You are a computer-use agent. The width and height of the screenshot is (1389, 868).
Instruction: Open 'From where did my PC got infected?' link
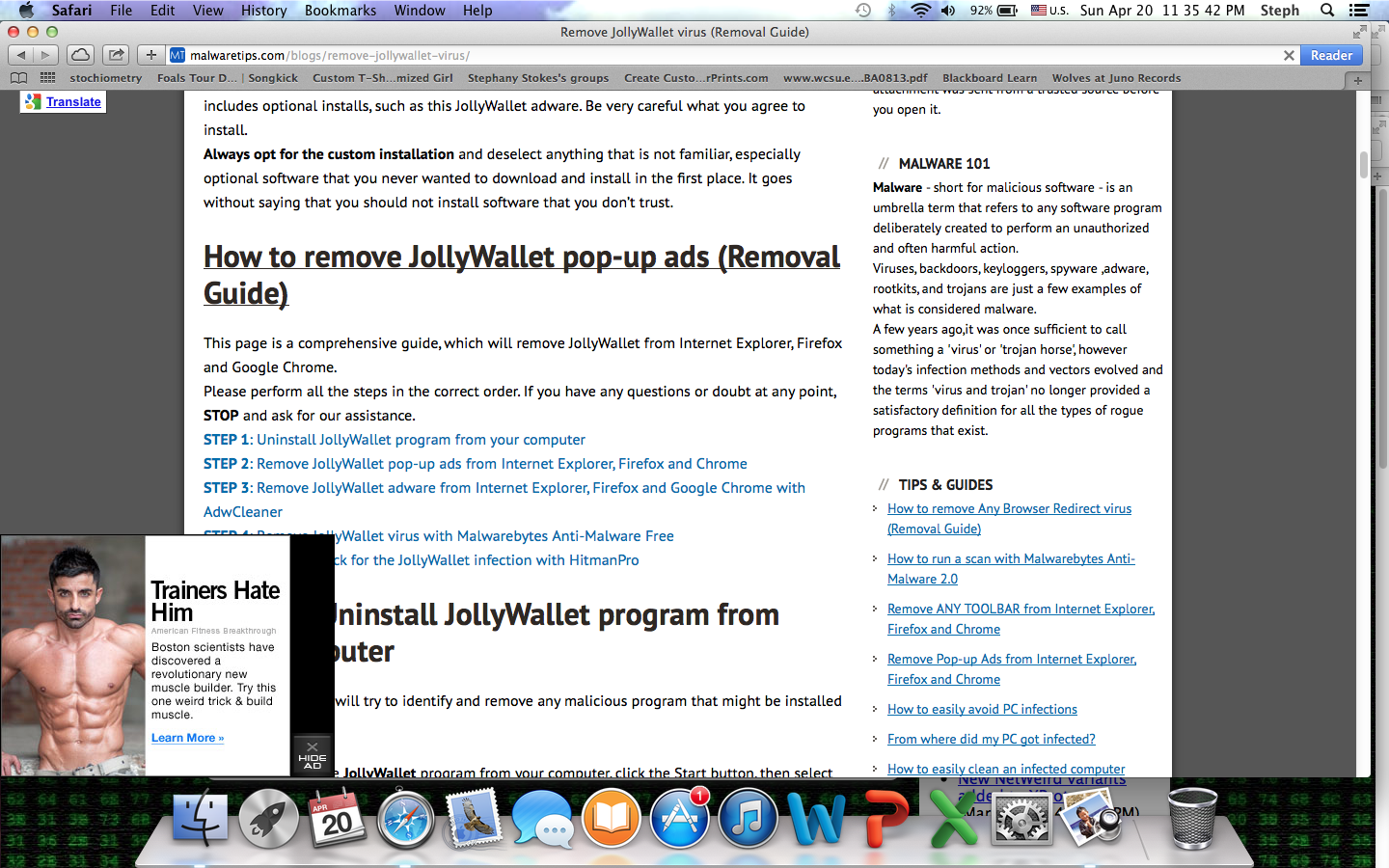992,739
